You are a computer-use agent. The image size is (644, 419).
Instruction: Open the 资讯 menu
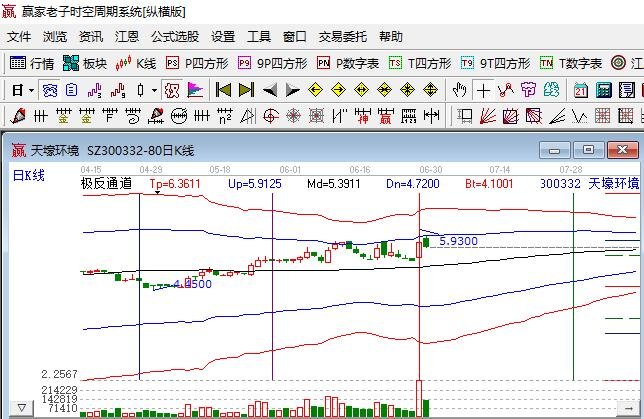(x=91, y=37)
